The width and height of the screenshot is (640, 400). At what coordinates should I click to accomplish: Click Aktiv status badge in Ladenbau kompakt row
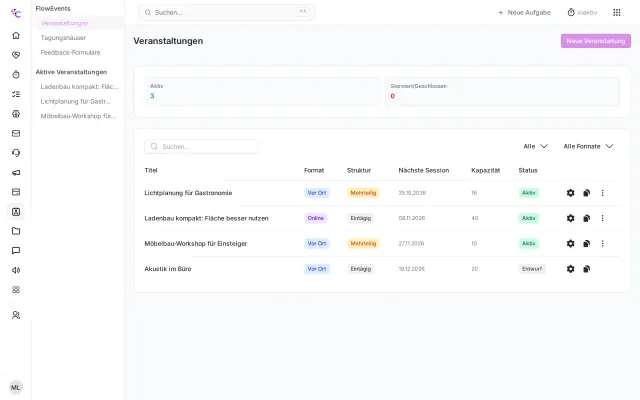[x=529, y=218]
